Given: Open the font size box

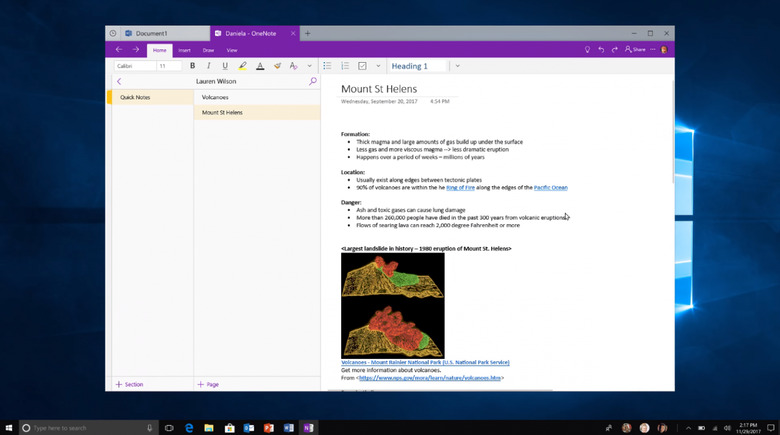Looking at the screenshot, I should [167, 66].
